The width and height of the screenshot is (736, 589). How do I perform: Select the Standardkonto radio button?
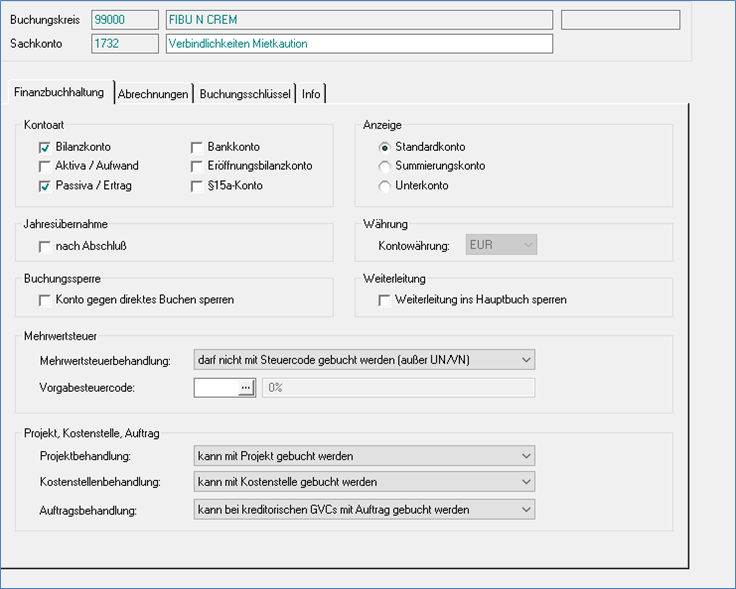tap(384, 147)
